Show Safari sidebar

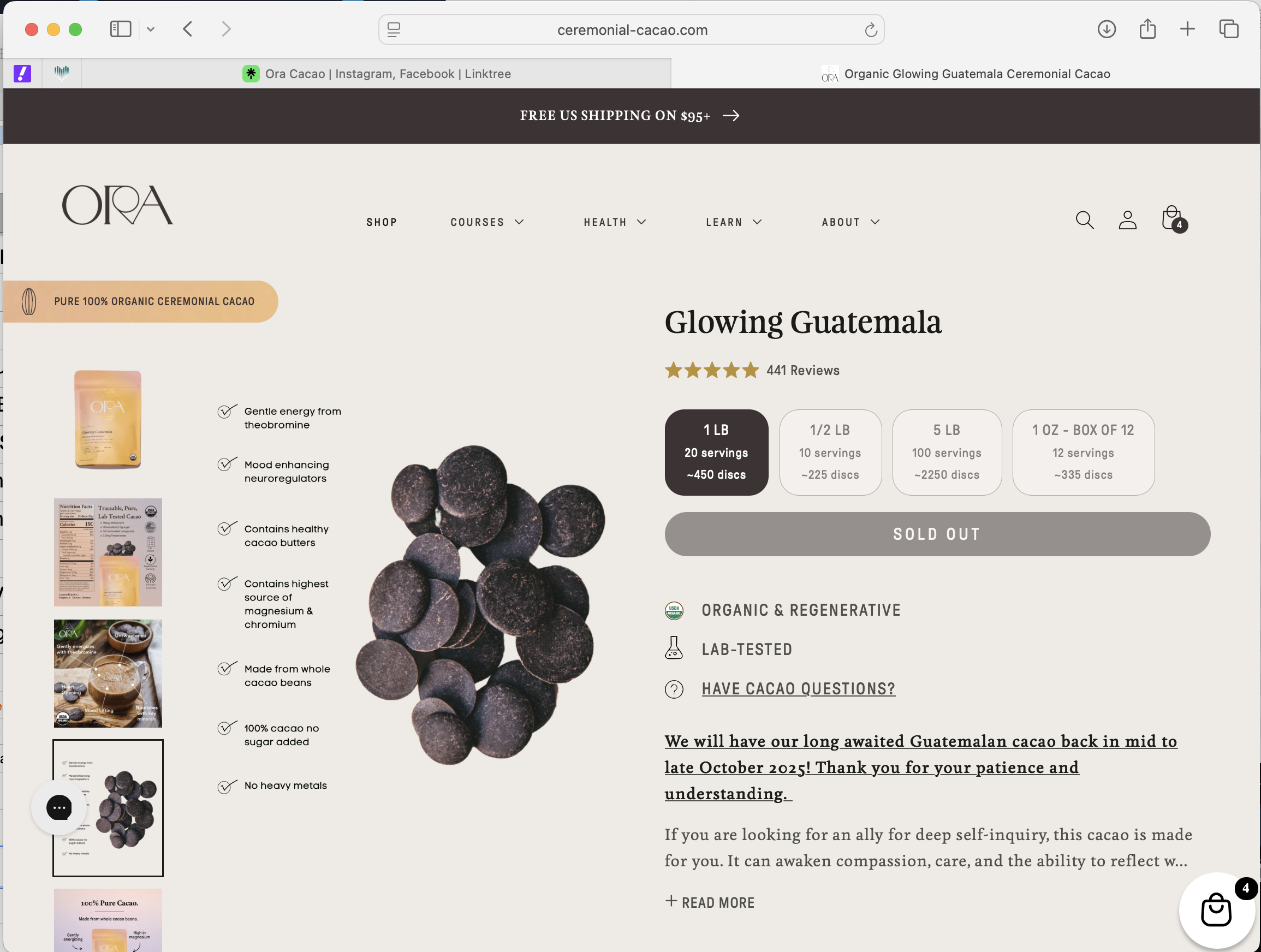click(120, 29)
